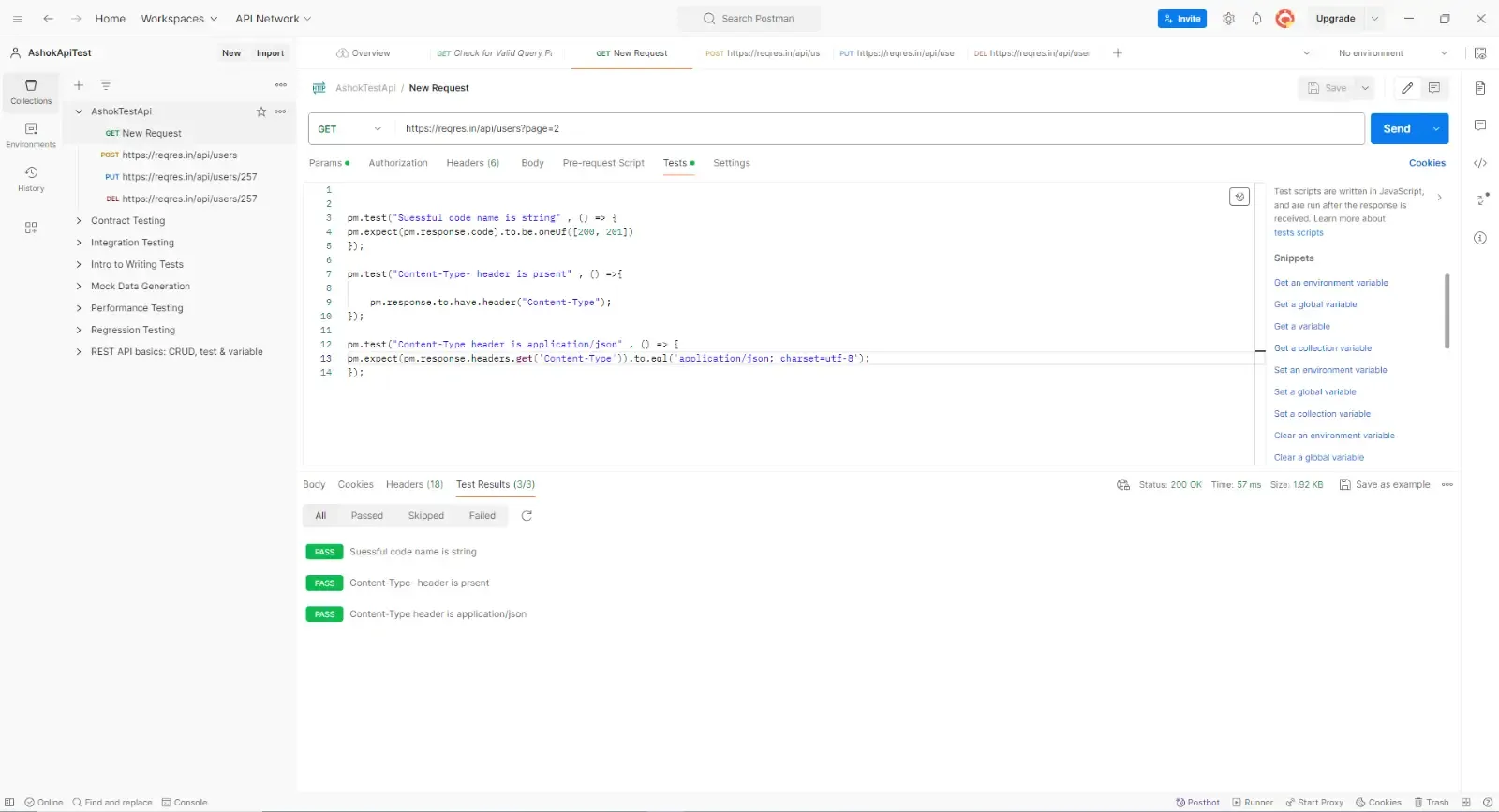Open the notifications bell icon
Screen dimensions: 1499x812
point(1256,19)
